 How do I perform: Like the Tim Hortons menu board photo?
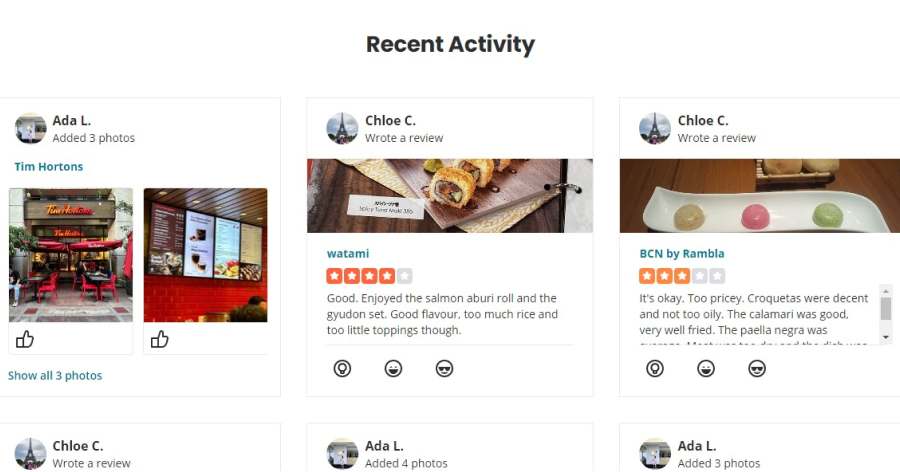click(160, 339)
